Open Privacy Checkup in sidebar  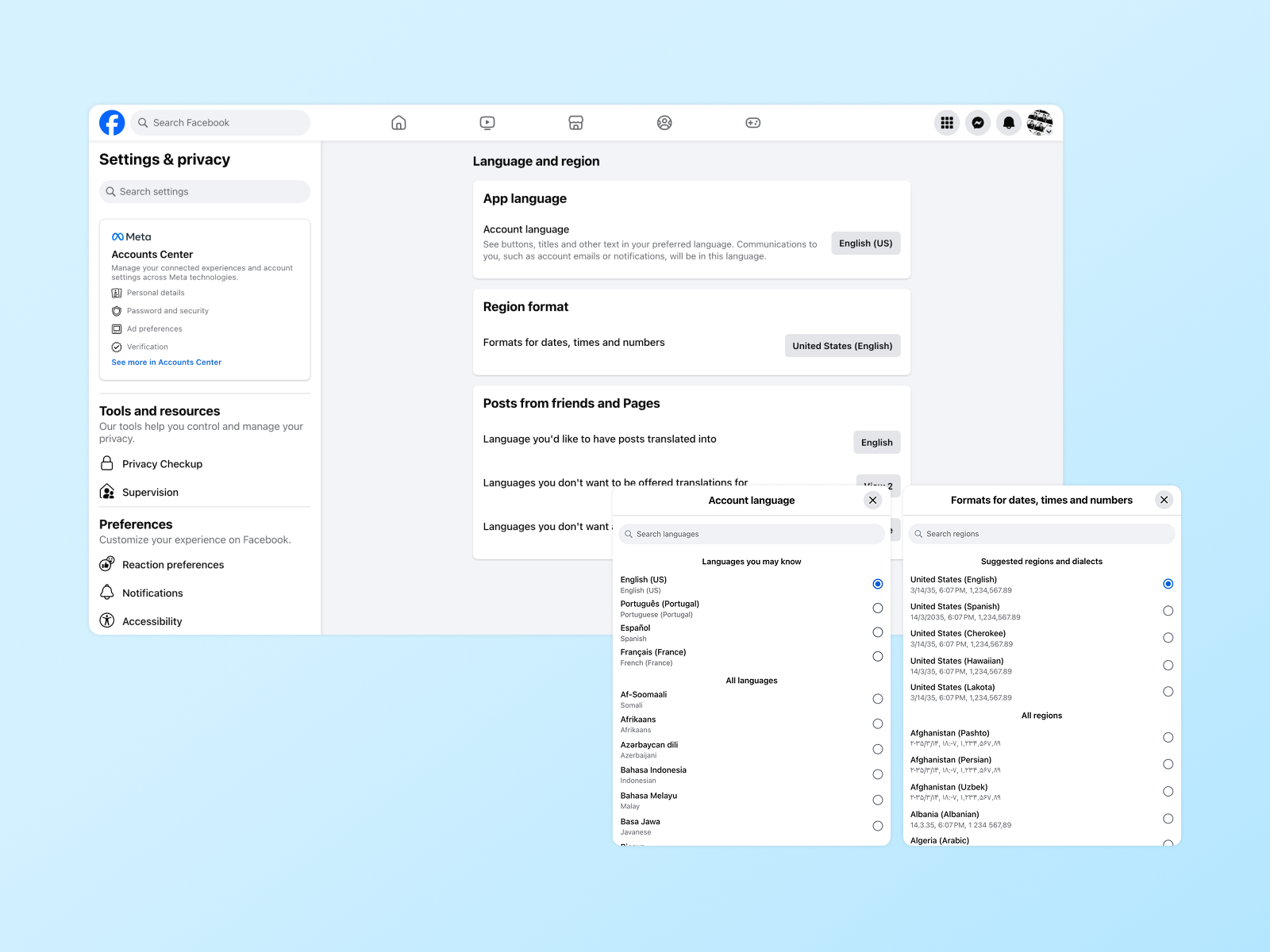[x=162, y=464]
